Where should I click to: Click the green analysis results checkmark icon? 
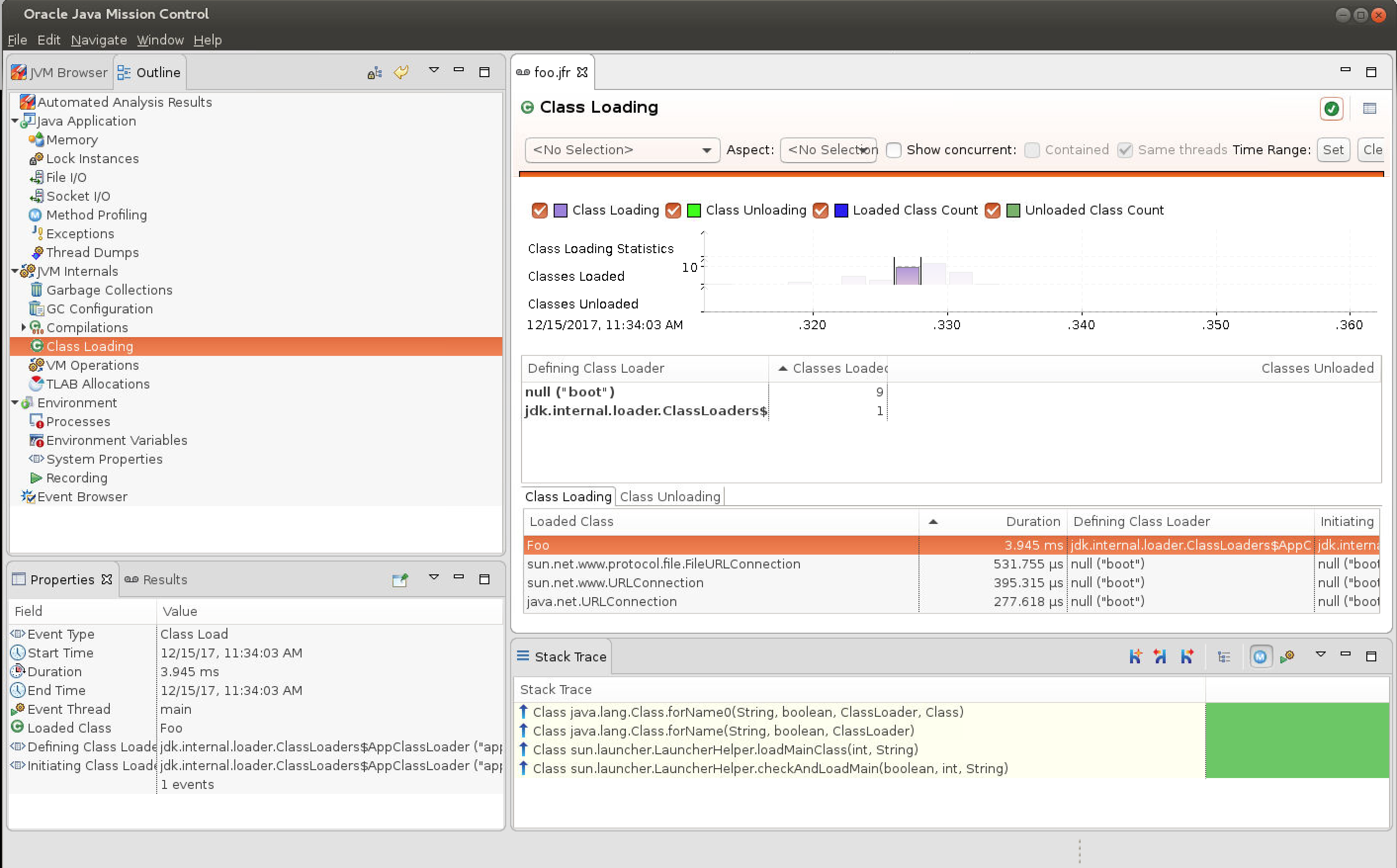(1331, 109)
